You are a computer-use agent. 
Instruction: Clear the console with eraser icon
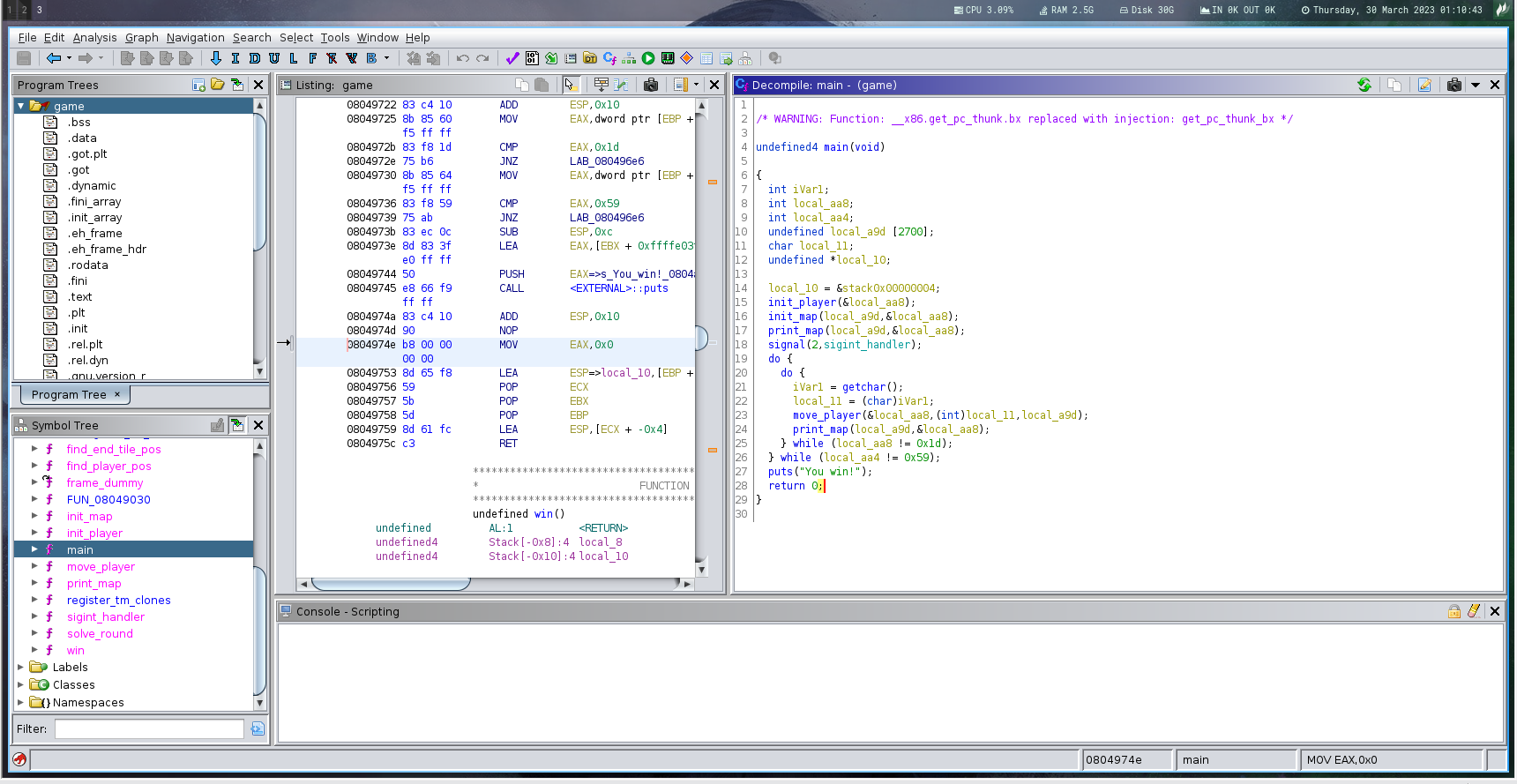(x=1474, y=611)
